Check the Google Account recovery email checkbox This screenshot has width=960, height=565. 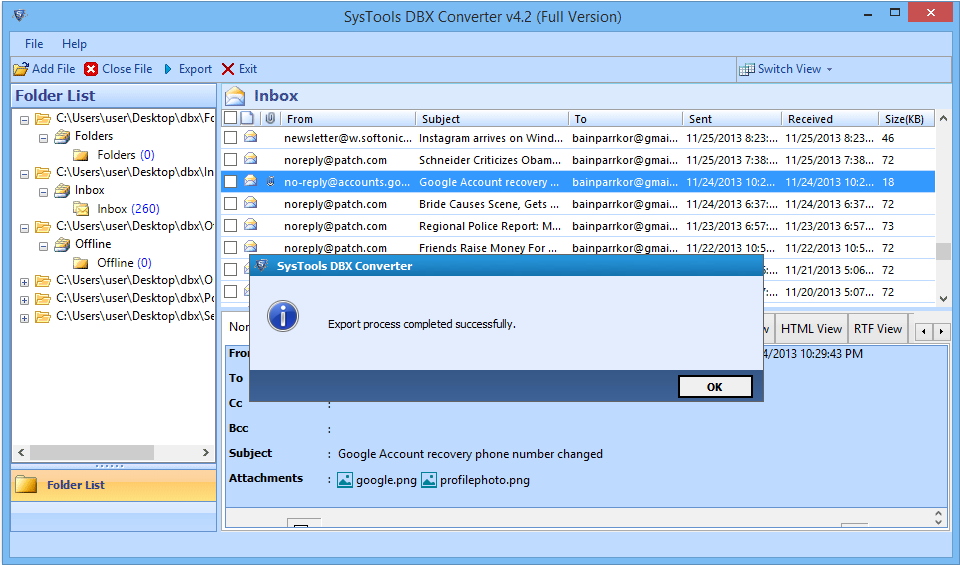(x=230, y=182)
